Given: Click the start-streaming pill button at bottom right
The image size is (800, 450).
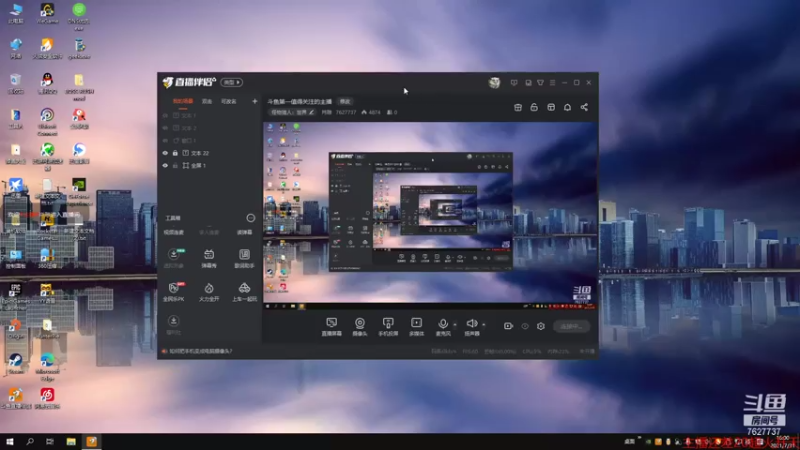Looking at the screenshot, I should 571,326.
